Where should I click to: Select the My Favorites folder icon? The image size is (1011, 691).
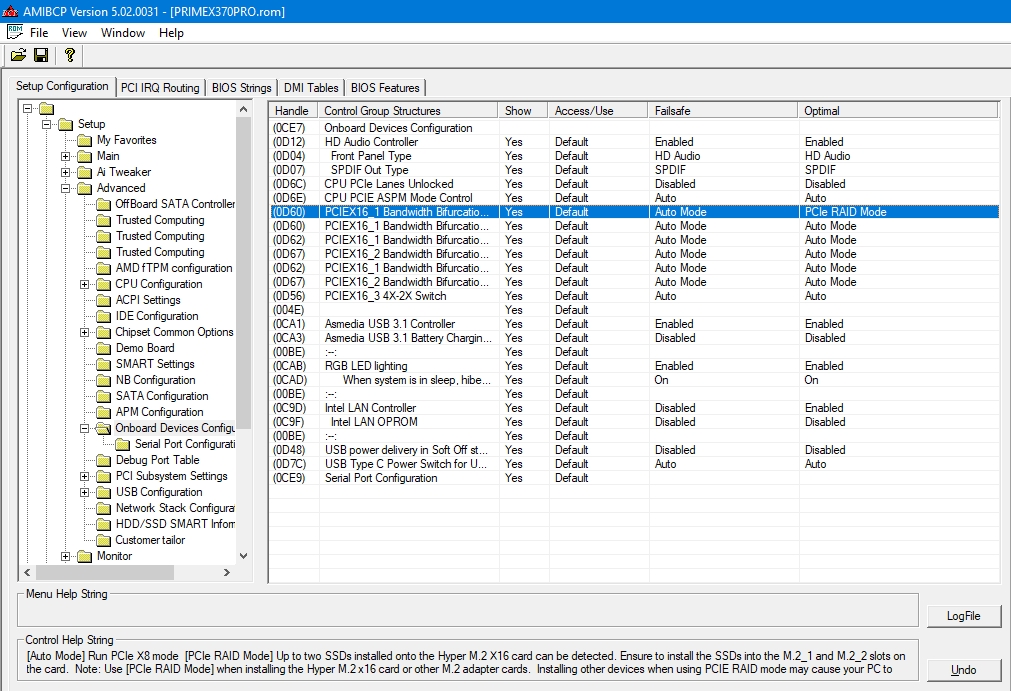coord(84,141)
